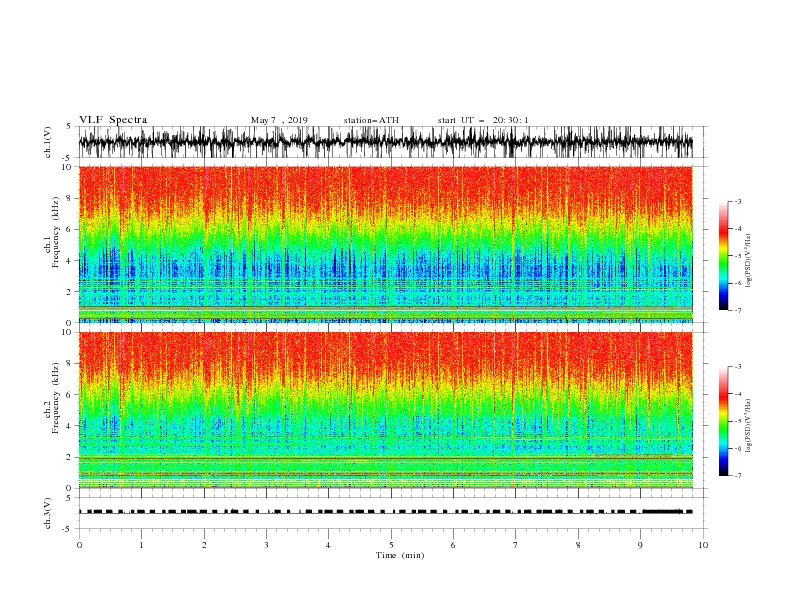Image resolution: width=792 pixels, height=612 pixels.
Task: Click the "2" tick on the time axis
Action: pyautogui.click(x=204, y=545)
